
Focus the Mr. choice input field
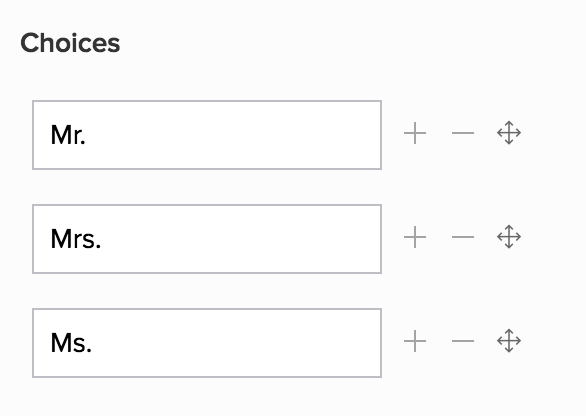coord(207,135)
